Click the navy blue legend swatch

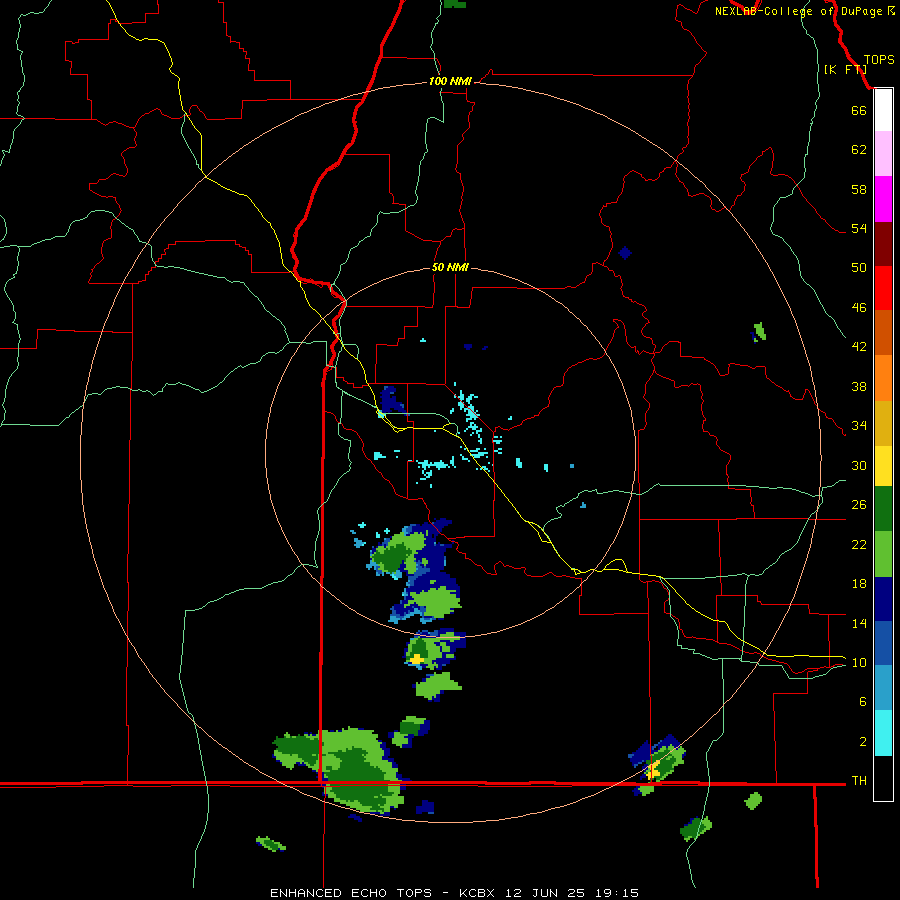pos(883,599)
